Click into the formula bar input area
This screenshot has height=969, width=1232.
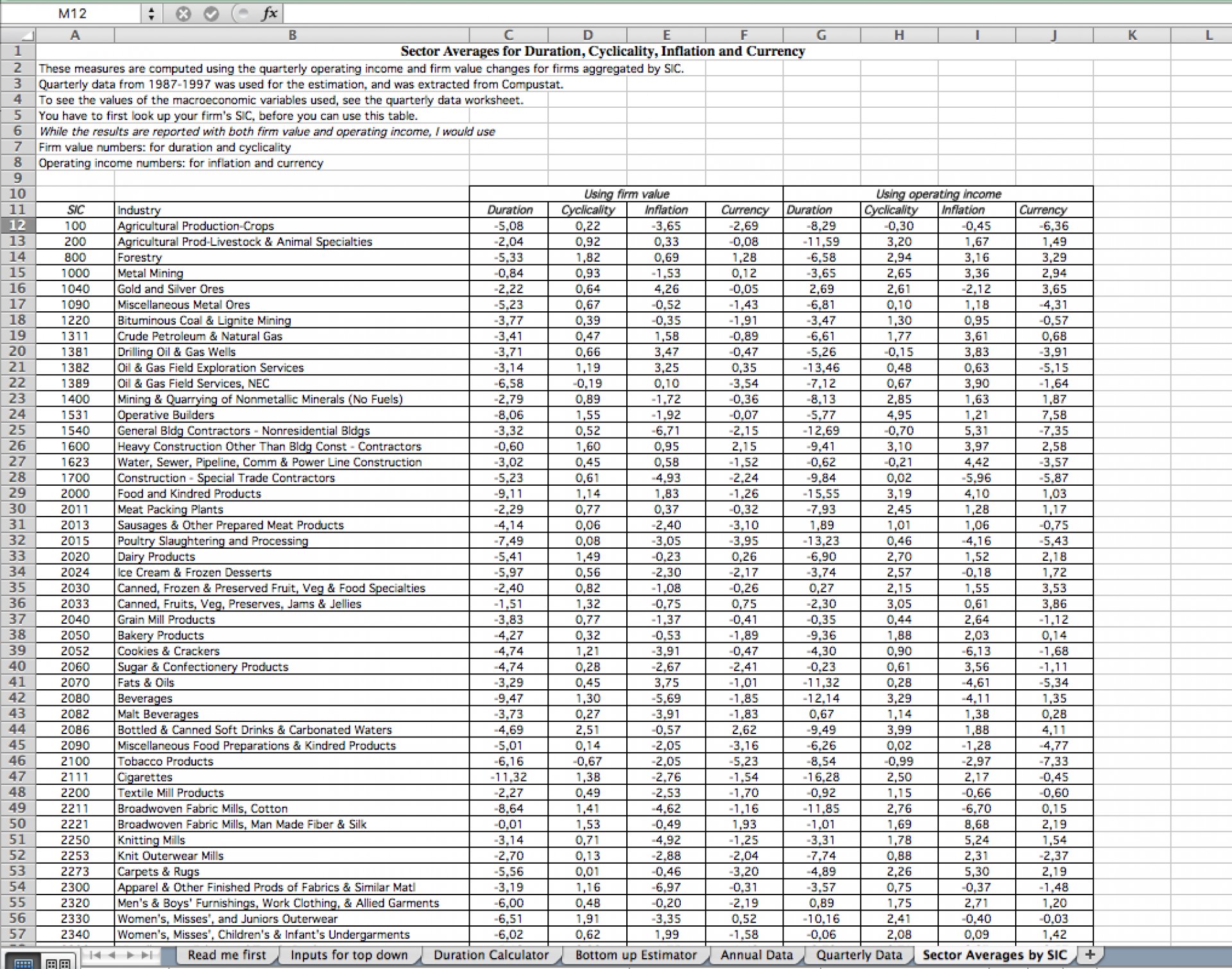coord(757,13)
